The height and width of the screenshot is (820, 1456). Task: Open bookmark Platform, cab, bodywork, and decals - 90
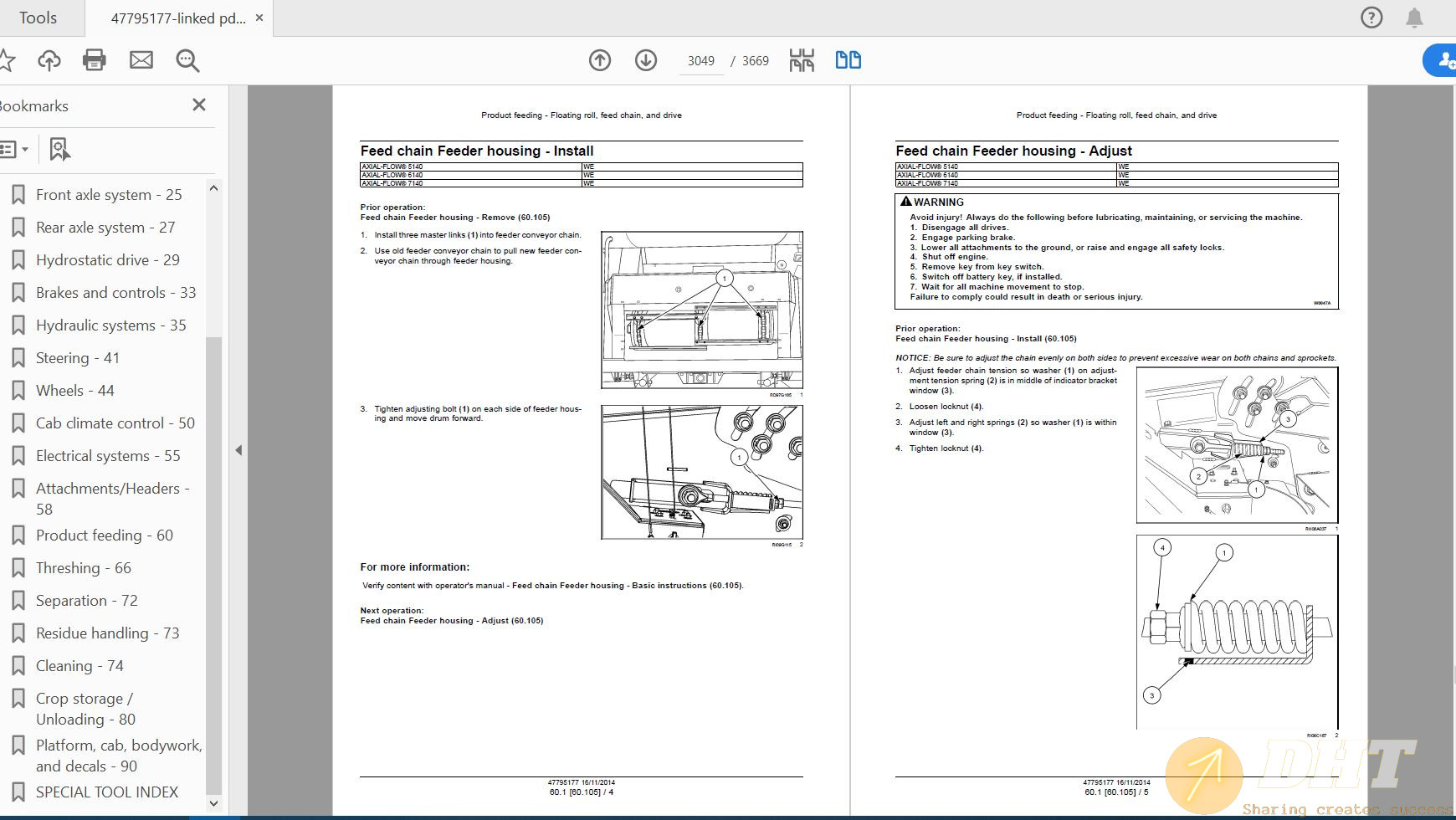(119, 756)
